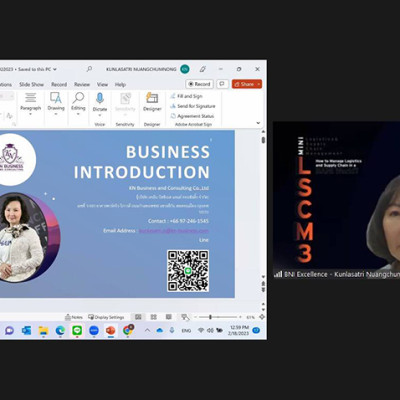The height and width of the screenshot is (400, 400).
Task: Open Microsoft Edge from the taskbar
Action: (x=60, y=330)
